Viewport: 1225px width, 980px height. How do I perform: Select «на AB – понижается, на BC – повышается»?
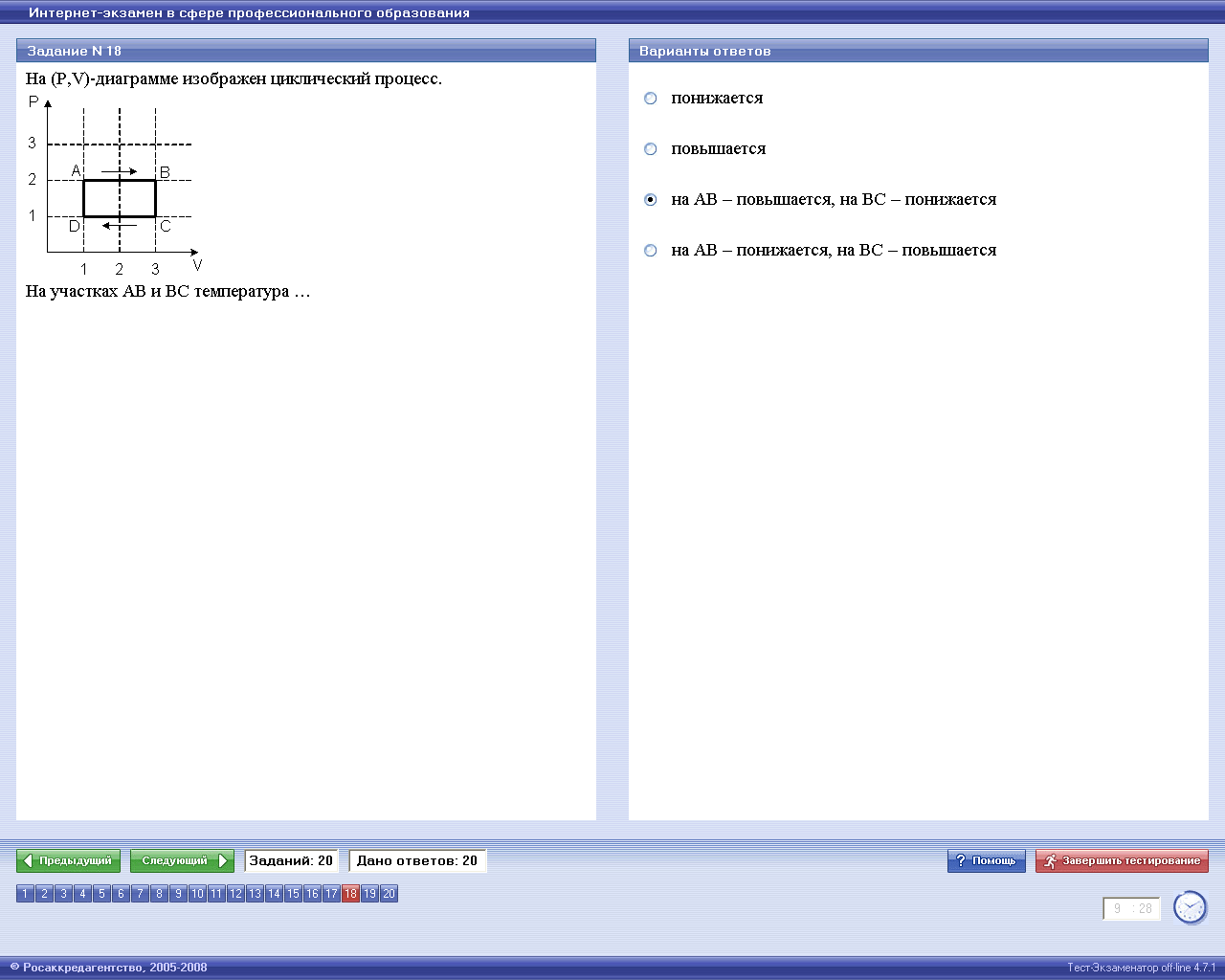point(651,251)
